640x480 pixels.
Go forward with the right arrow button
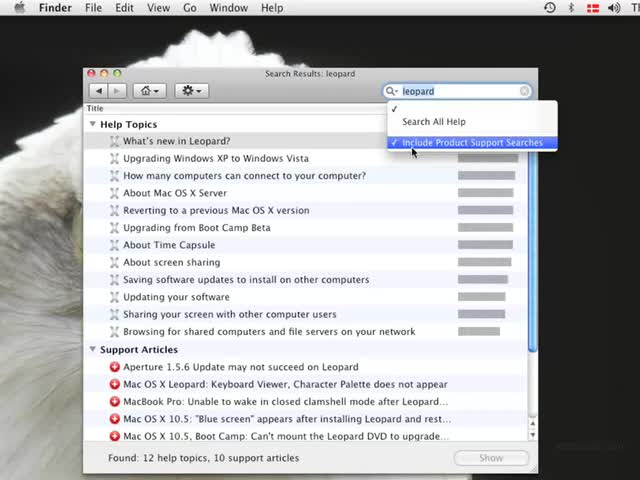[x=117, y=91]
